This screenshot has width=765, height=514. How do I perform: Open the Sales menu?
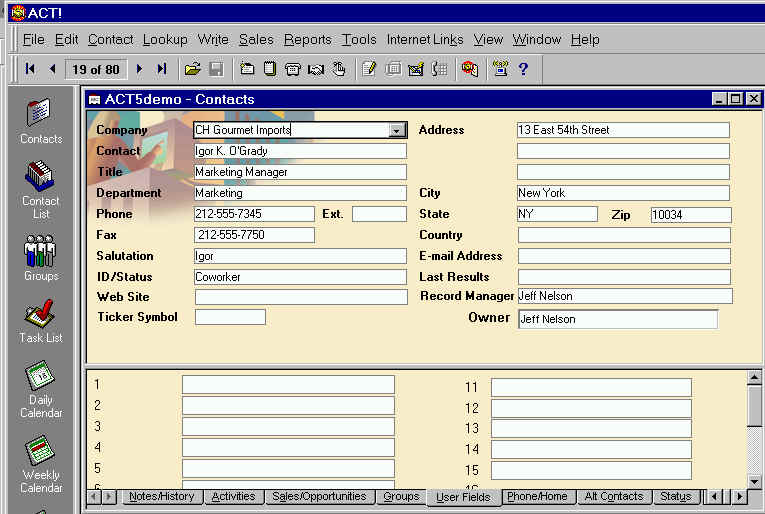[256, 40]
